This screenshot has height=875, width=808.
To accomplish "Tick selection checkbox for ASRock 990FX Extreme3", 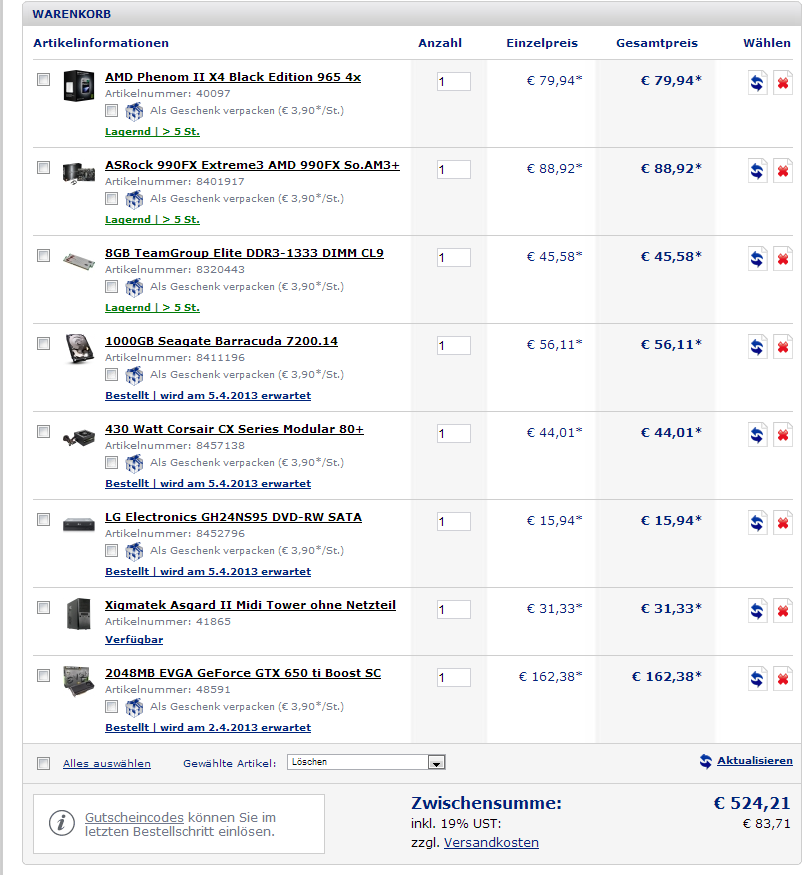I will click(x=44, y=167).
